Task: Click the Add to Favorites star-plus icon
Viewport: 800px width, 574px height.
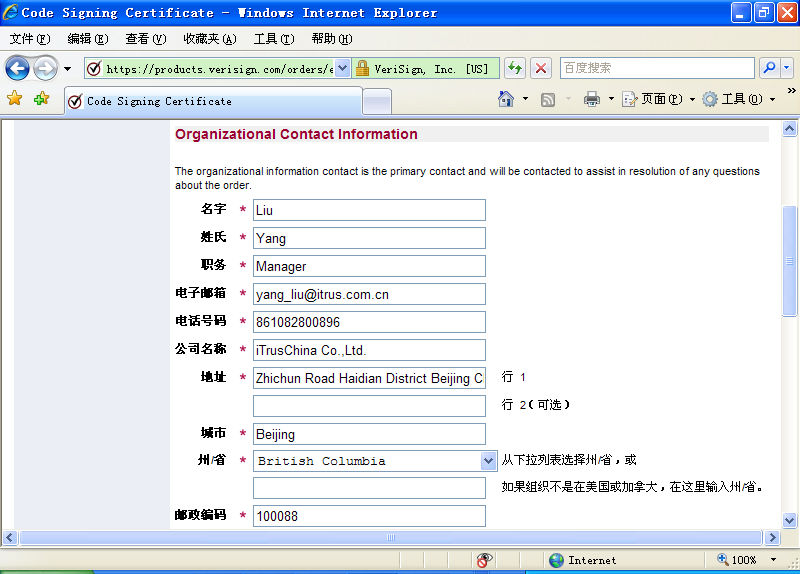Action: point(41,99)
